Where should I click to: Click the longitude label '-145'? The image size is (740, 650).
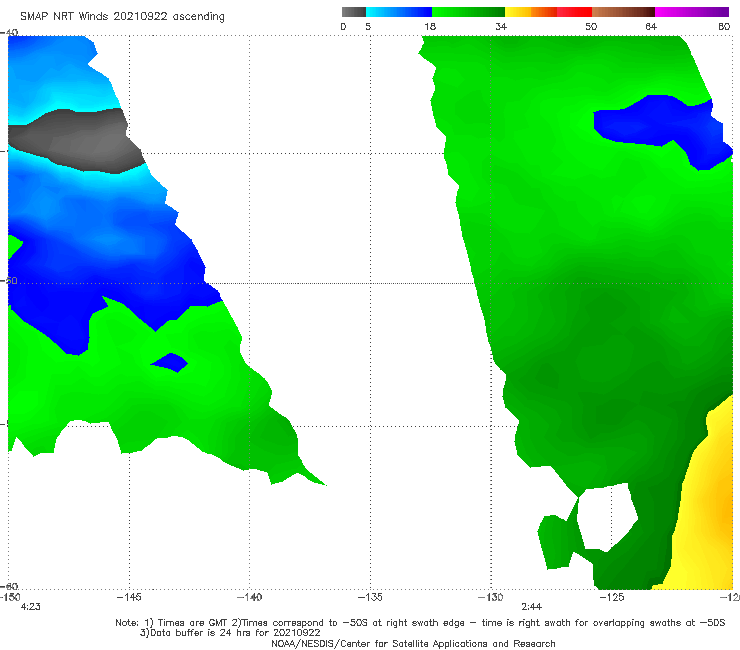129,597
